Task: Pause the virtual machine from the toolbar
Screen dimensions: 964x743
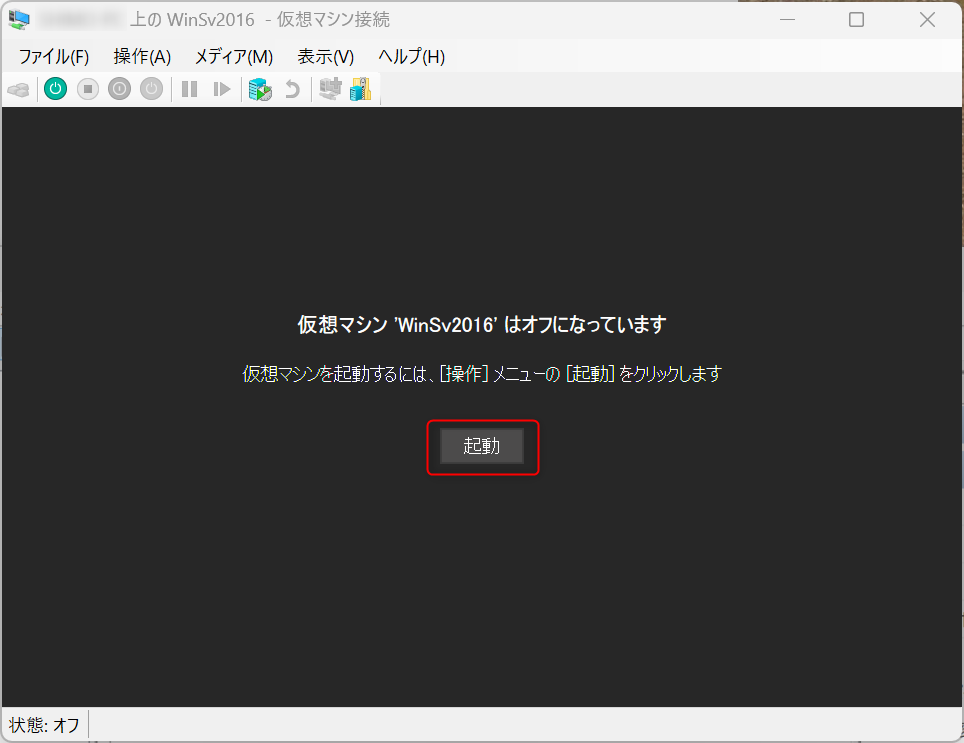Action: (189, 89)
